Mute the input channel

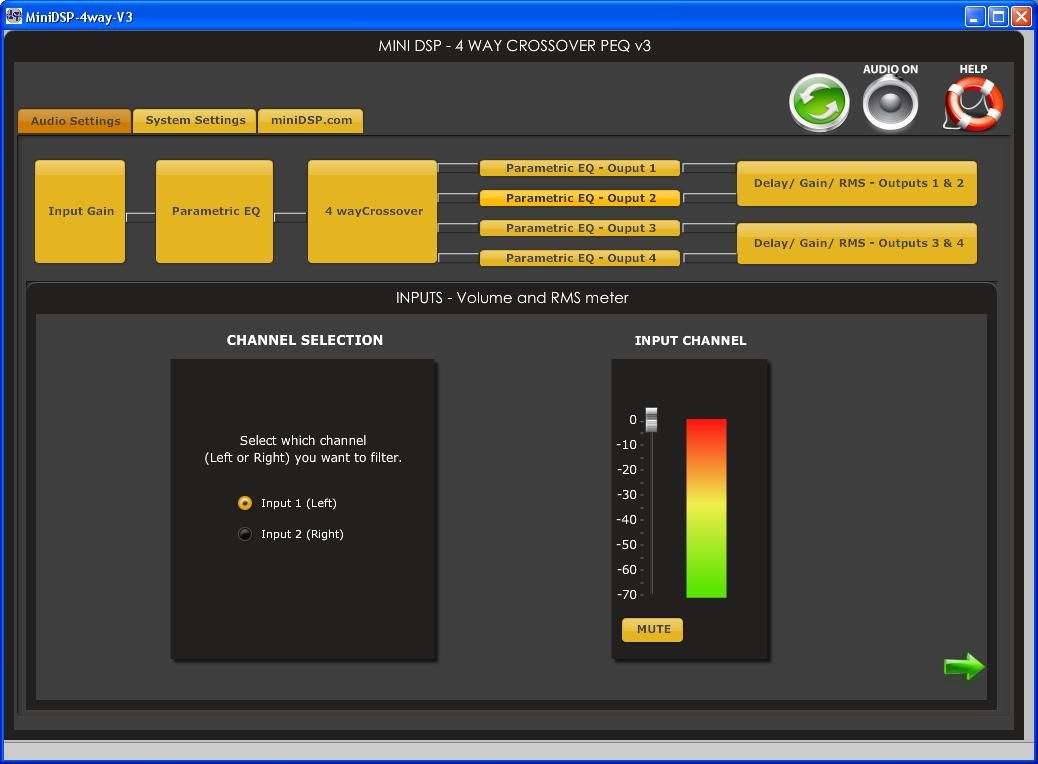(652, 629)
